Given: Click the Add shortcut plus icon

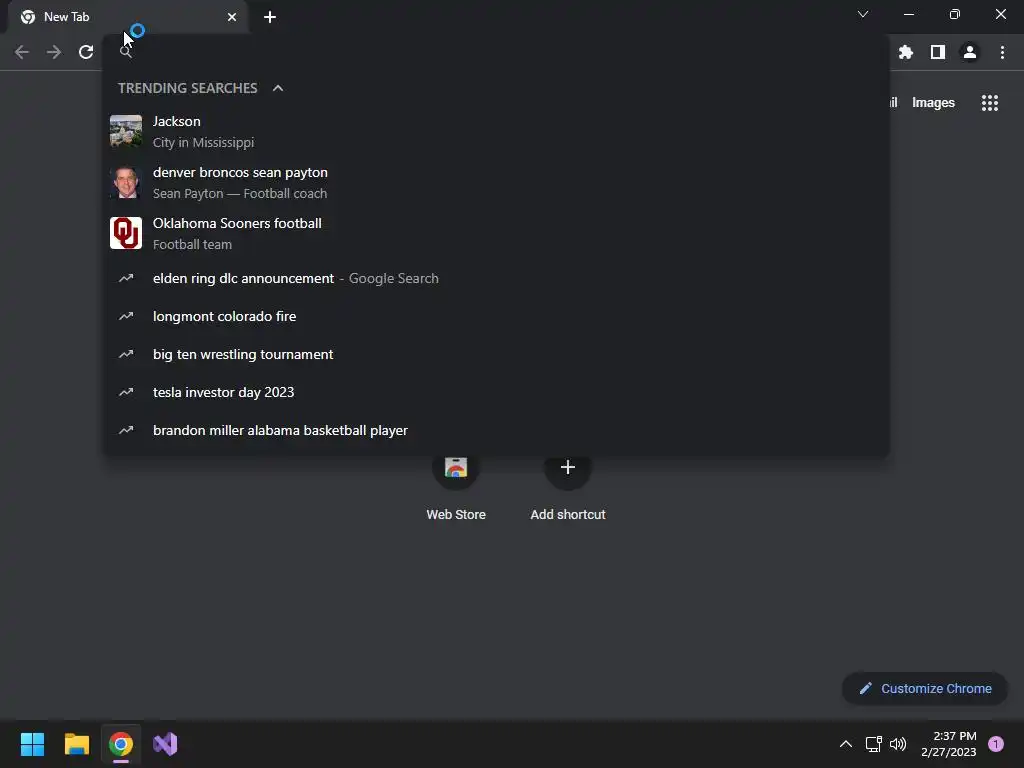Looking at the screenshot, I should tap(568, 468).
